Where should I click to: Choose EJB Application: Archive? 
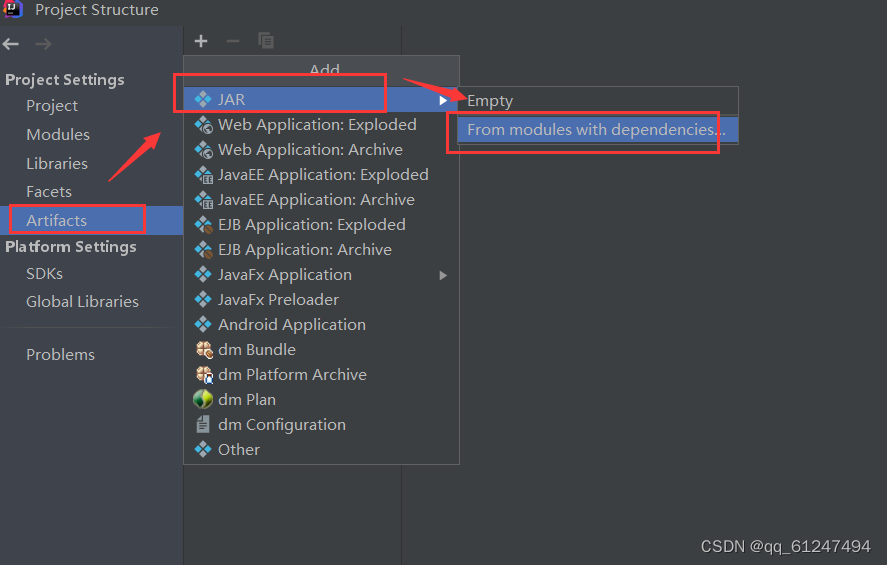point(321,249)
